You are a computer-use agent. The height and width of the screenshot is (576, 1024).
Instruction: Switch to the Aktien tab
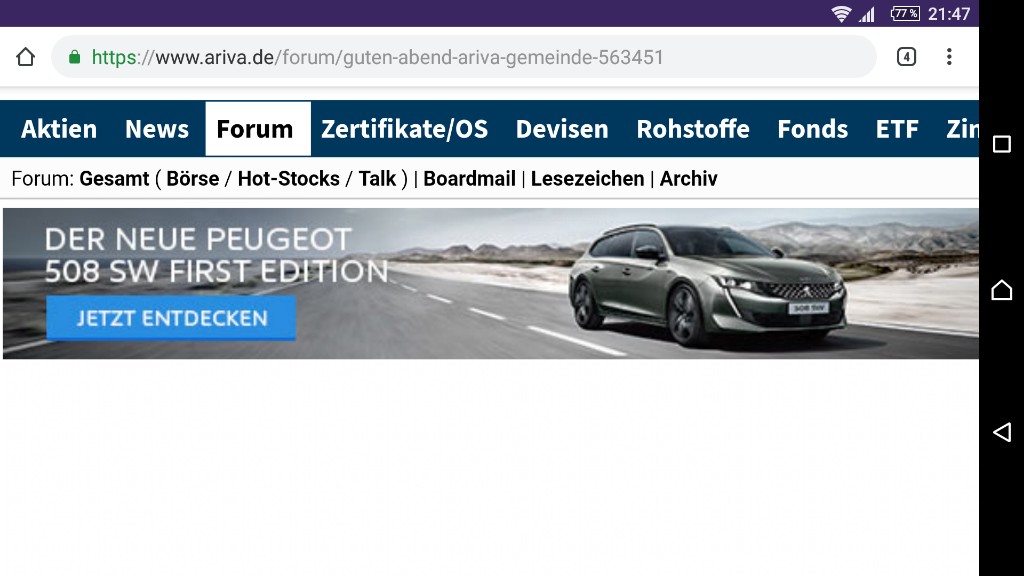pos(59,129)
